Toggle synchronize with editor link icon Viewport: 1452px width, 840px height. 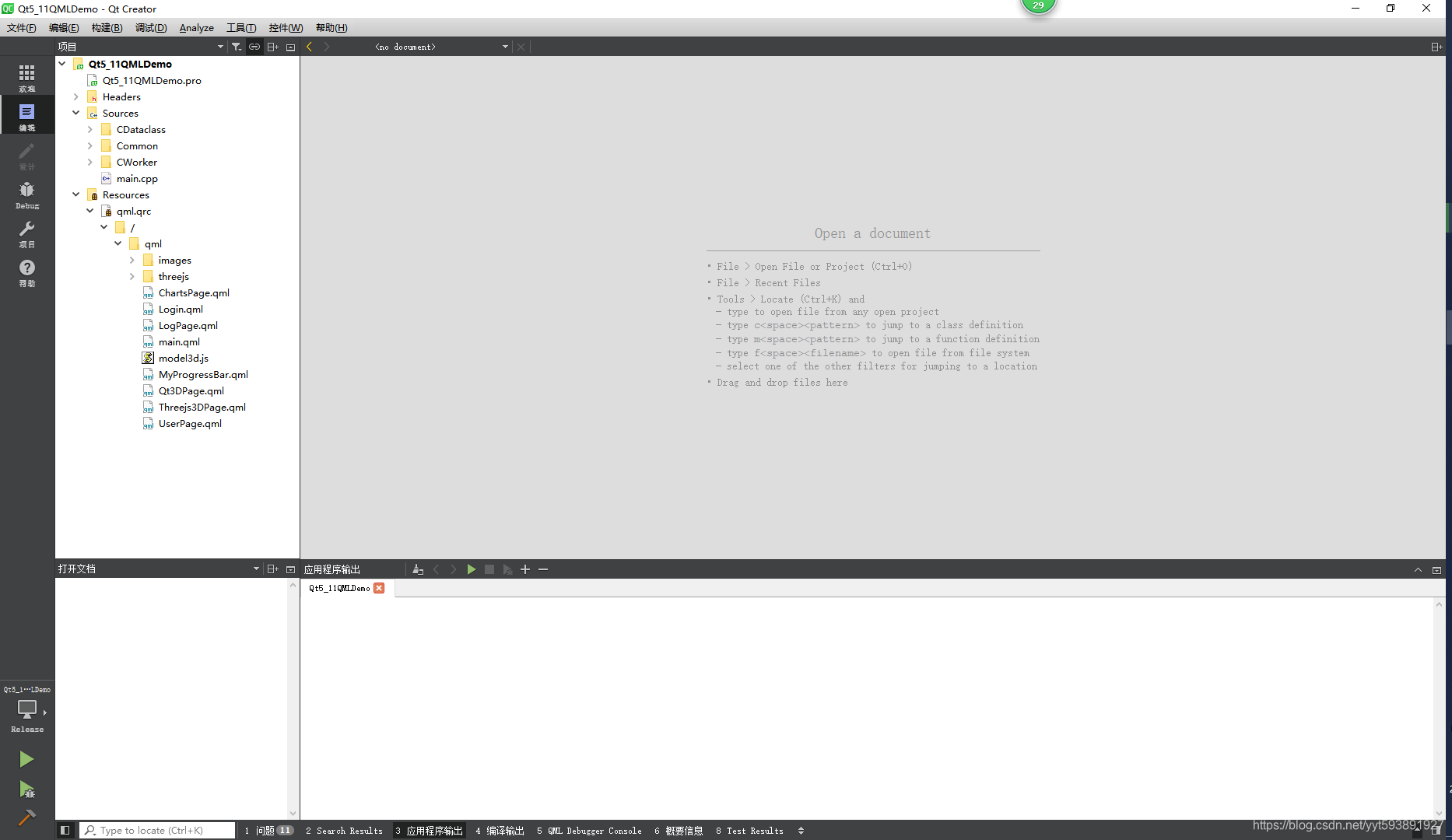pyautogui.click(x=254, y=47)
